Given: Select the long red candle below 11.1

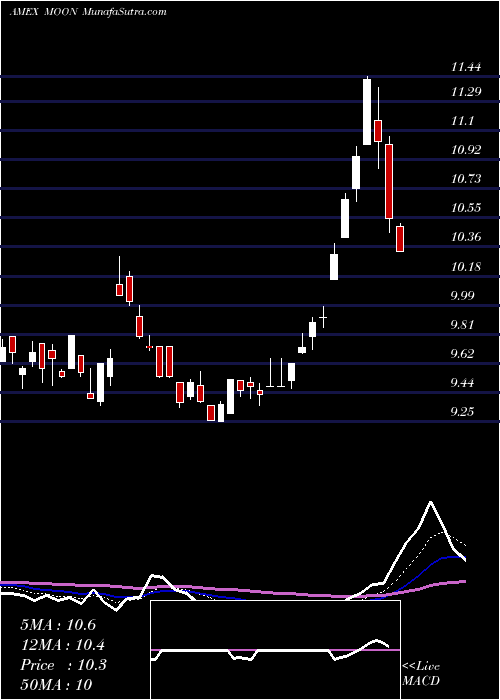Looking at the screenshot, I should (x=389, y=182).
